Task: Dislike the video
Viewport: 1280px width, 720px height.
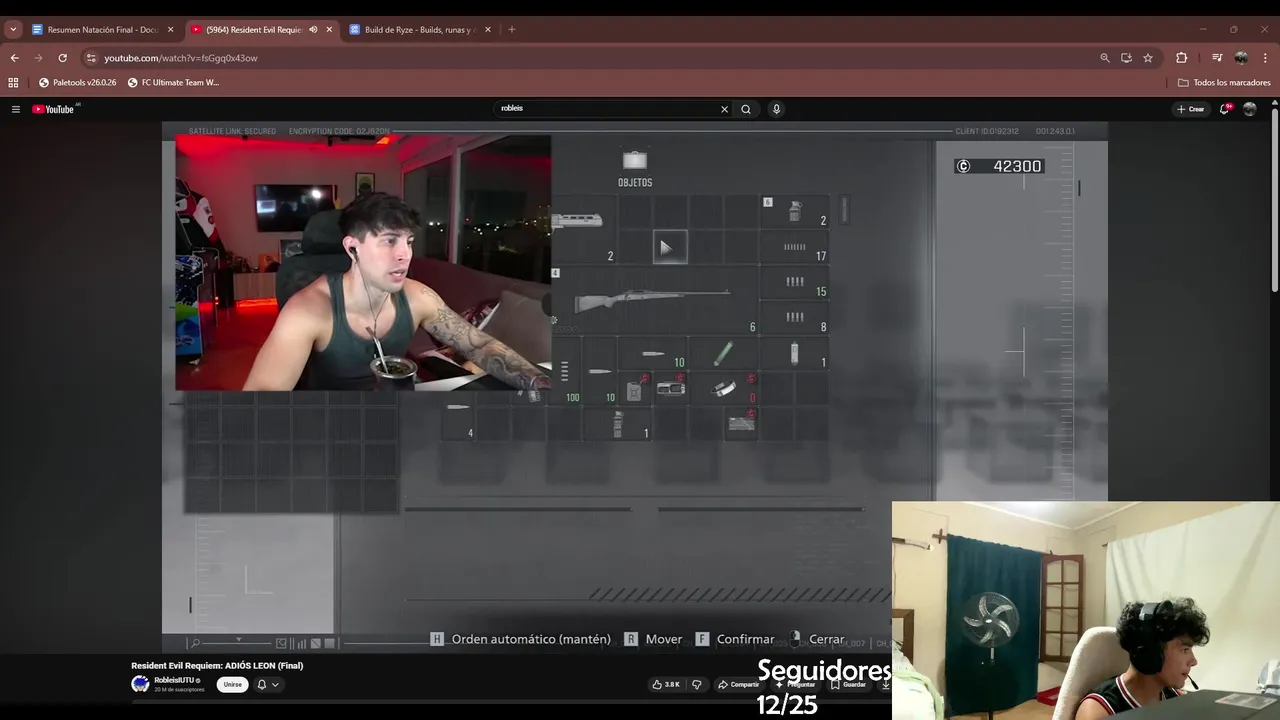Action: tap(697, 684)
